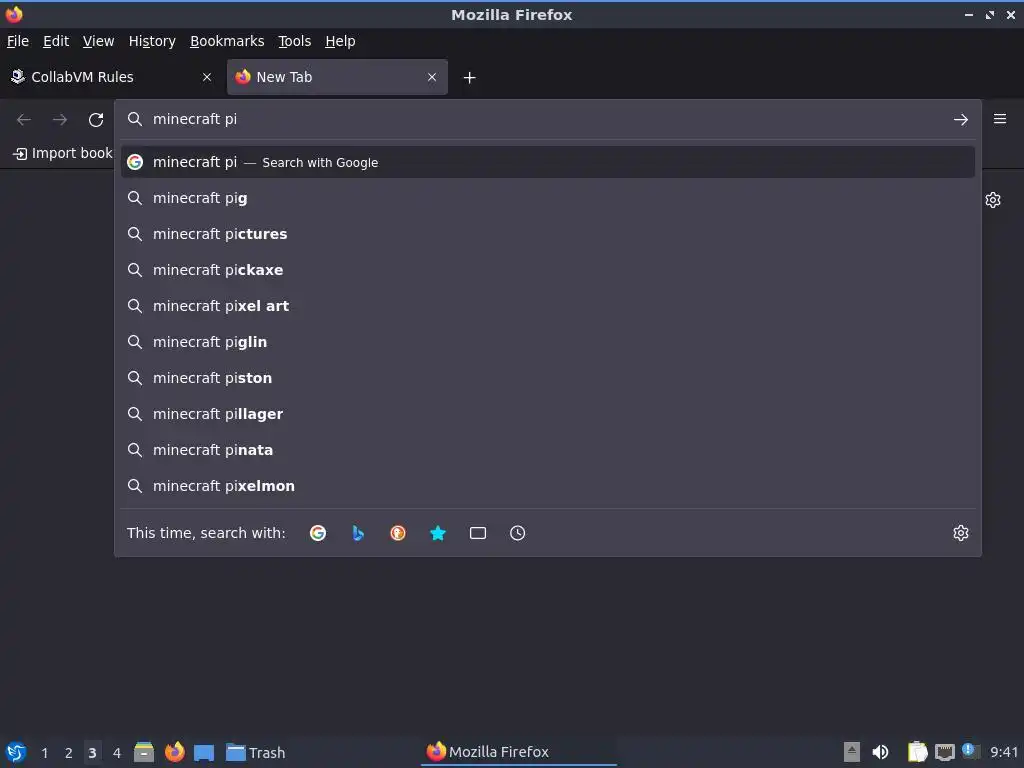
Task: Click Mozilla Firefox taskbar window button
Action: tap(519, 752)
